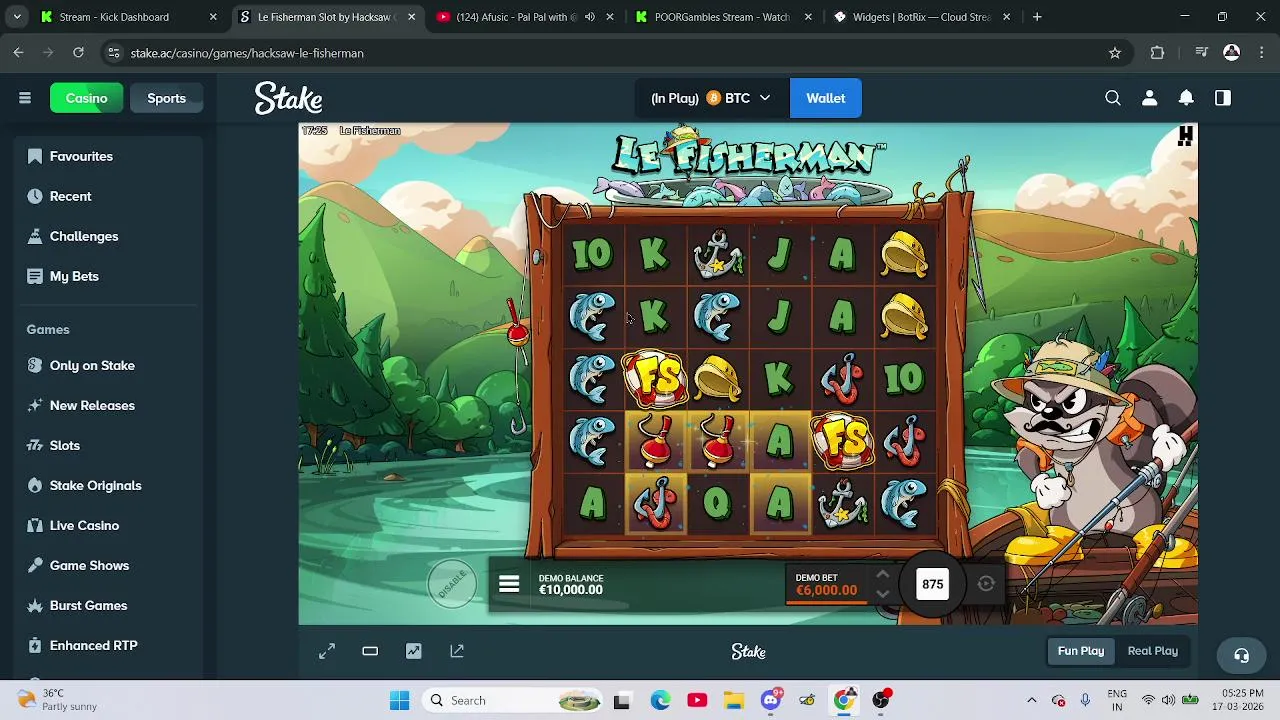Mute the Afusic tab audio icon
This screenshot has width=1280, height=720.
pyautogui.click(x=590, y=17)
